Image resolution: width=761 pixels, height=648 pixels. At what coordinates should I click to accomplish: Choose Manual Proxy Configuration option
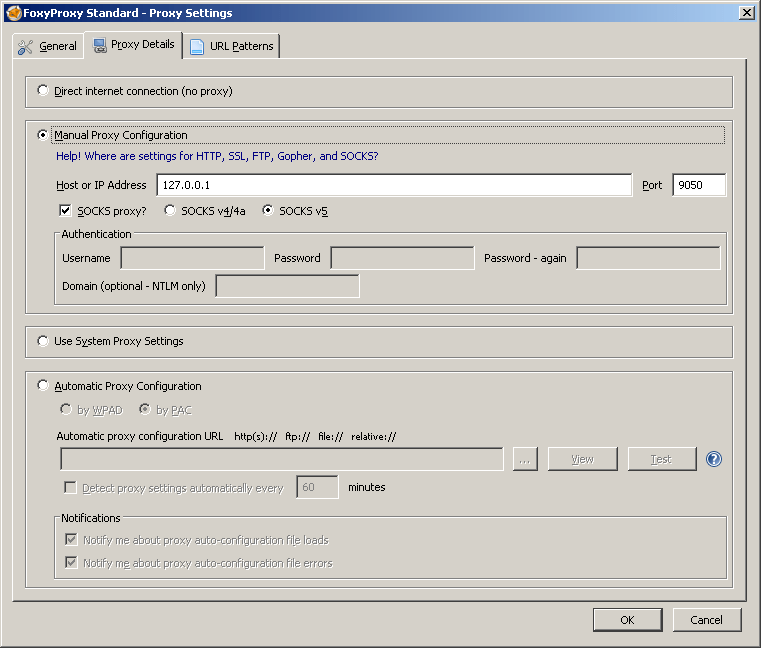43,135
